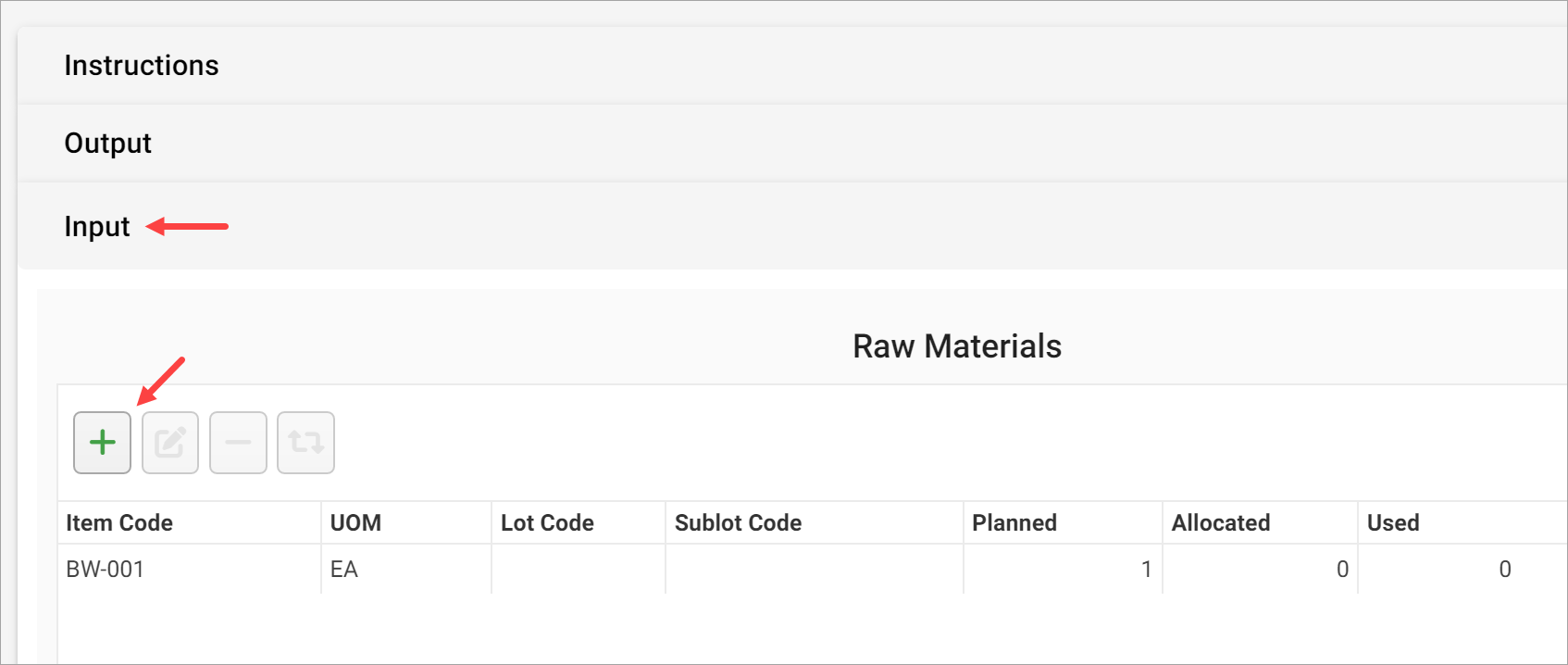The image size is (1568, 665).
Task: Click the green plus icon to add a raw material
Action: click(x=102, y=443)
